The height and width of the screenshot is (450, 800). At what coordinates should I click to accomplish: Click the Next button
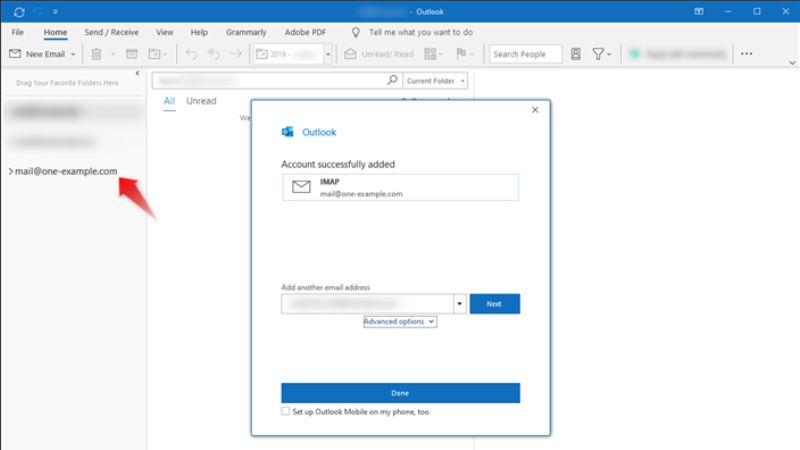tap(494, 304)
